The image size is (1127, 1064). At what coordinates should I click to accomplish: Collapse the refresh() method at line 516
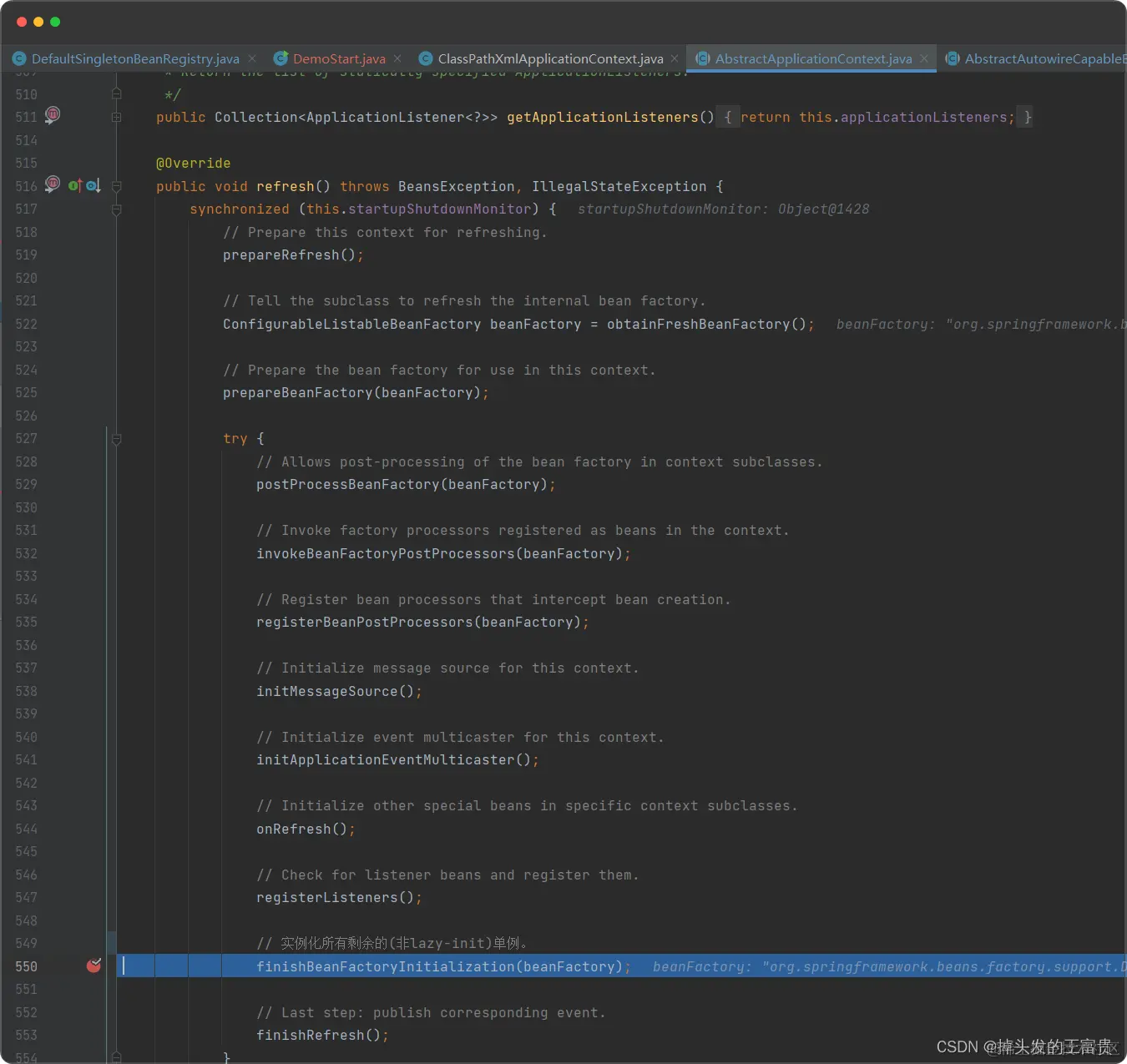(117, 186)
